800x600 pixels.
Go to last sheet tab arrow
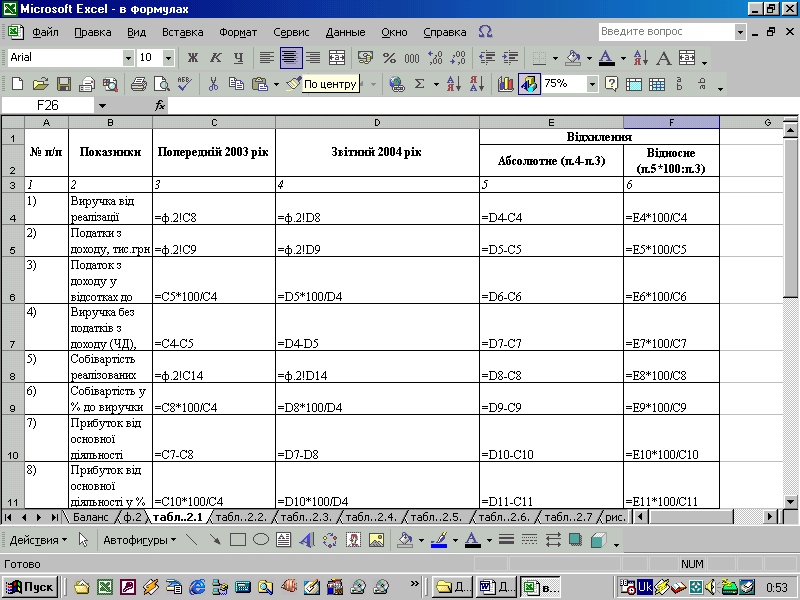(54, 517)
